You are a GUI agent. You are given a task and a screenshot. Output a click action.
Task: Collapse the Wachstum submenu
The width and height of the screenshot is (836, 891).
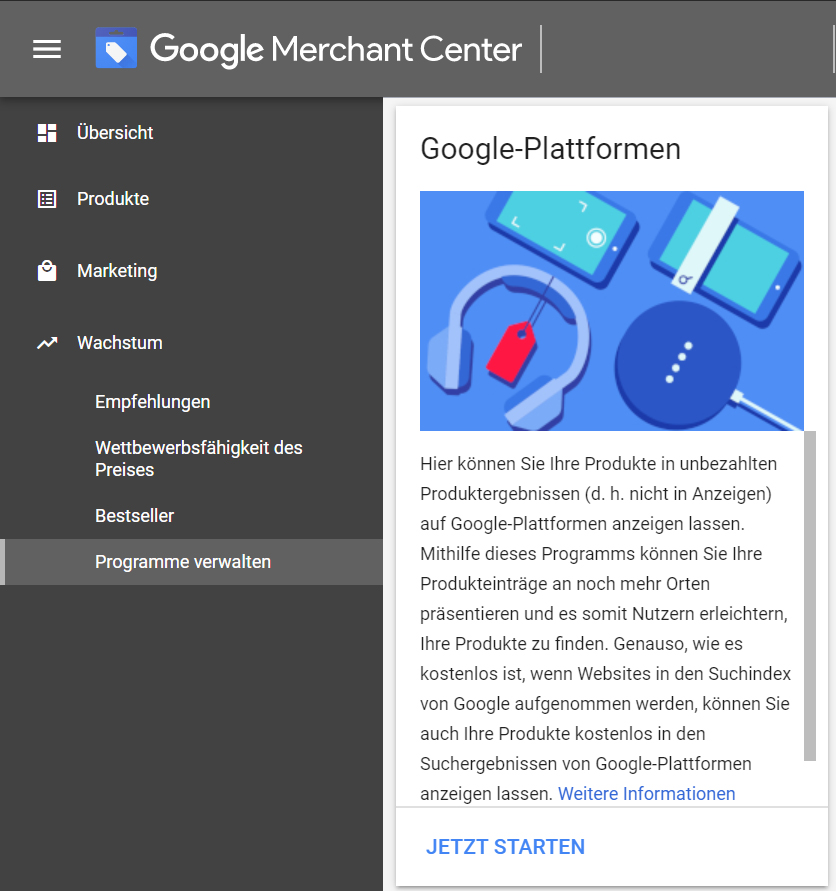(120, 343)
